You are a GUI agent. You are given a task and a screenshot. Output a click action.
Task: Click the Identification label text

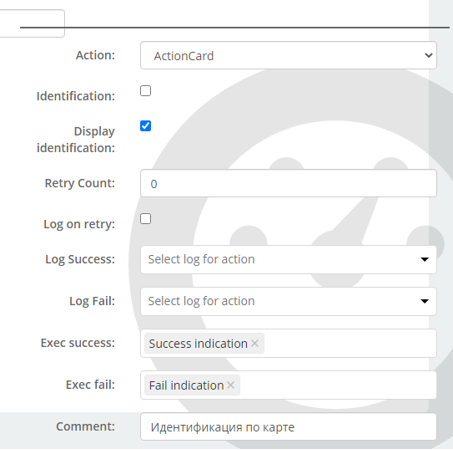tap(76, 96)
